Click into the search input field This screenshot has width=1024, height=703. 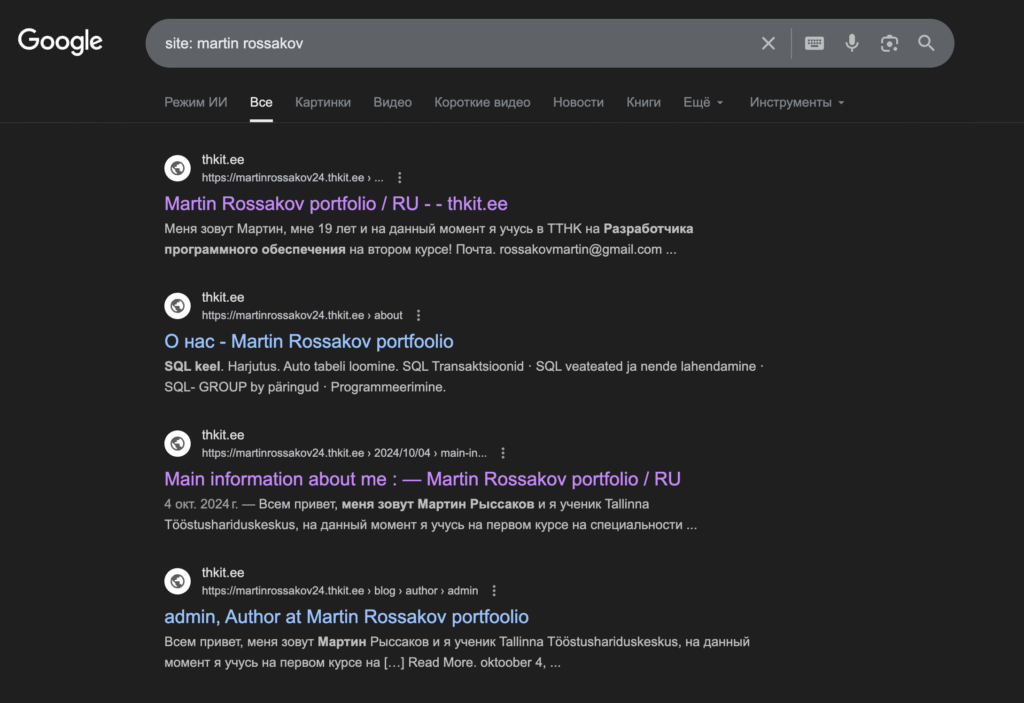pos(450,43)
